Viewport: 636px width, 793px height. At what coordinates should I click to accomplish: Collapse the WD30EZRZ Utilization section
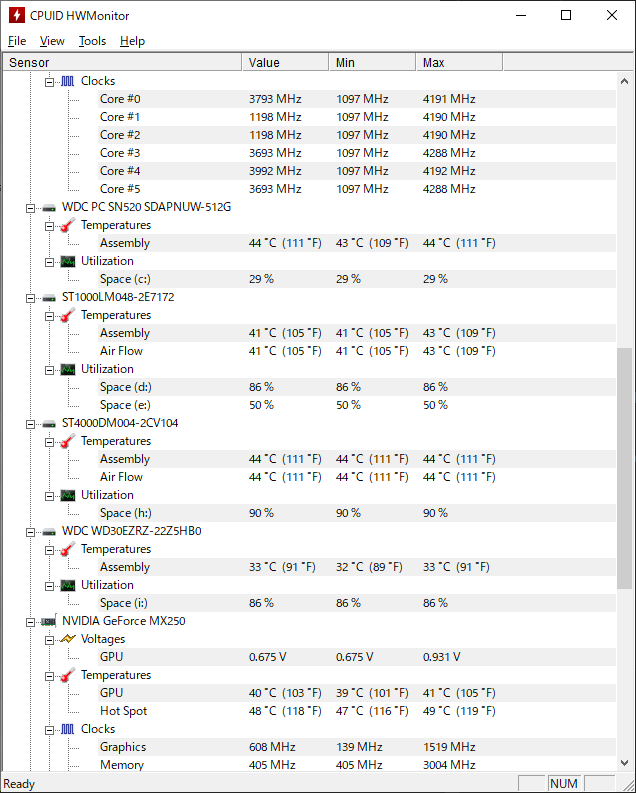pos(49,586)
